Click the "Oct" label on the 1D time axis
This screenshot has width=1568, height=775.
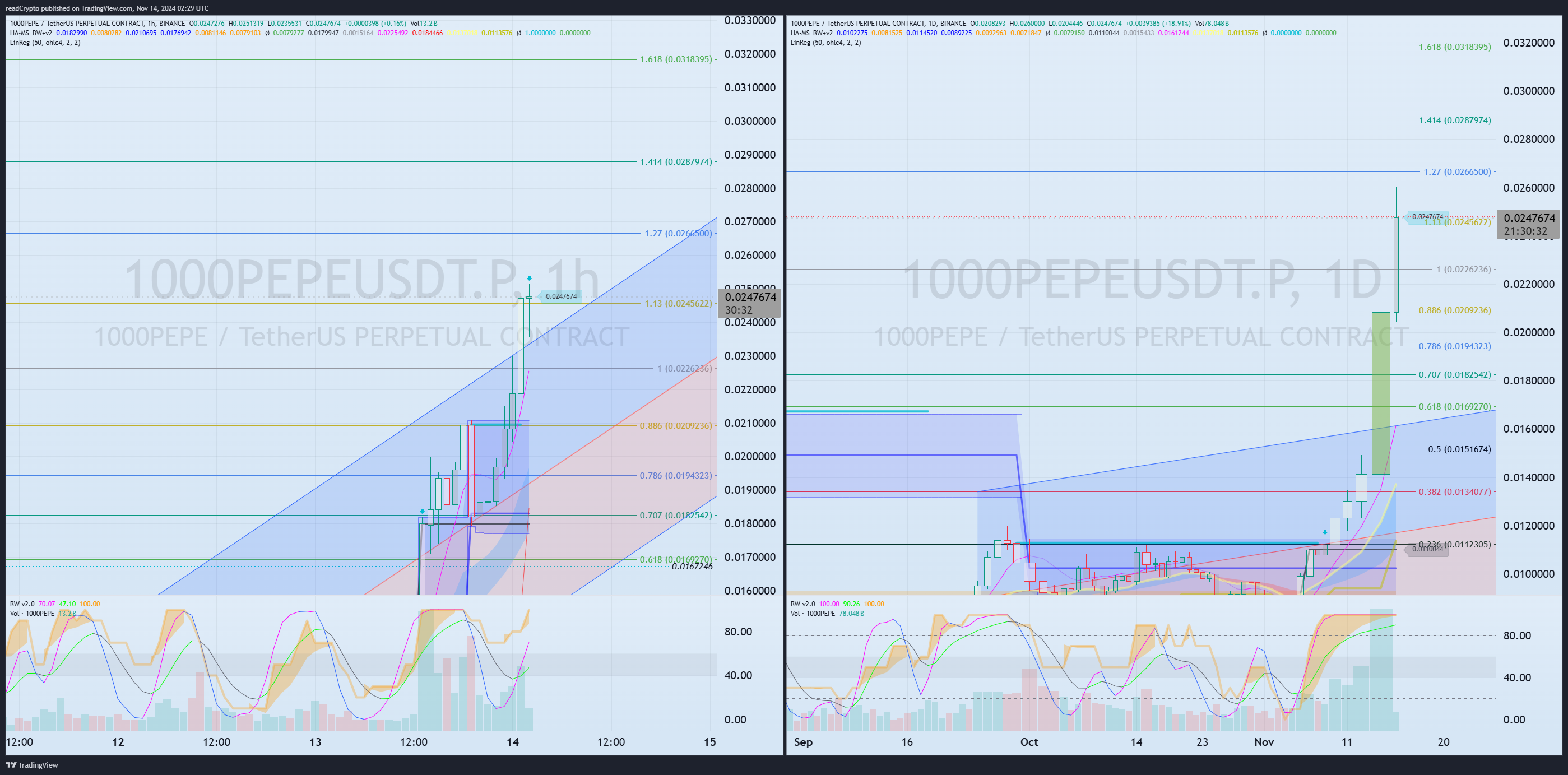coord(1029,741)
